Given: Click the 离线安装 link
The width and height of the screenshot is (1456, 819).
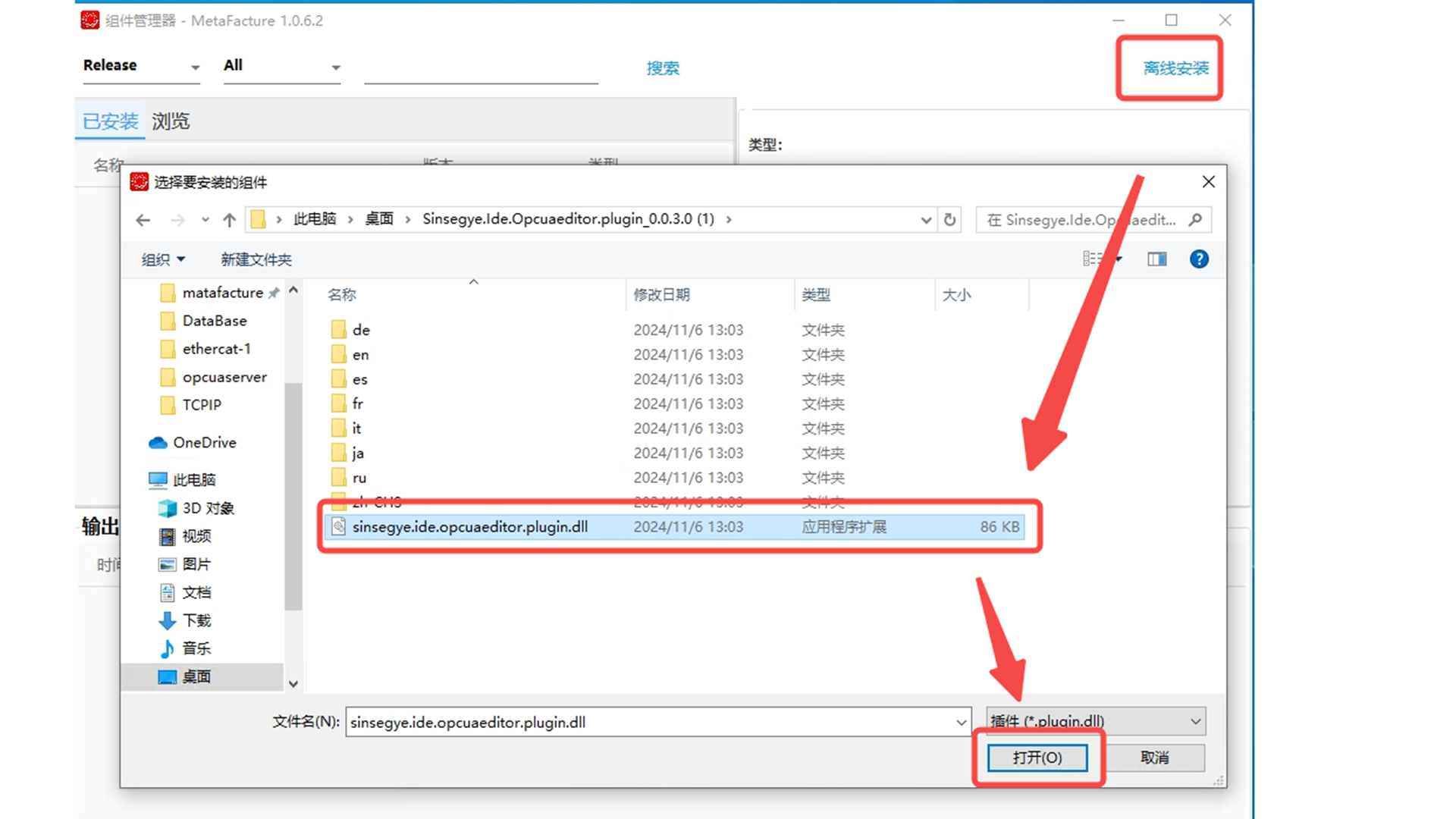Looking at the screenshot, I should 1175,68.
